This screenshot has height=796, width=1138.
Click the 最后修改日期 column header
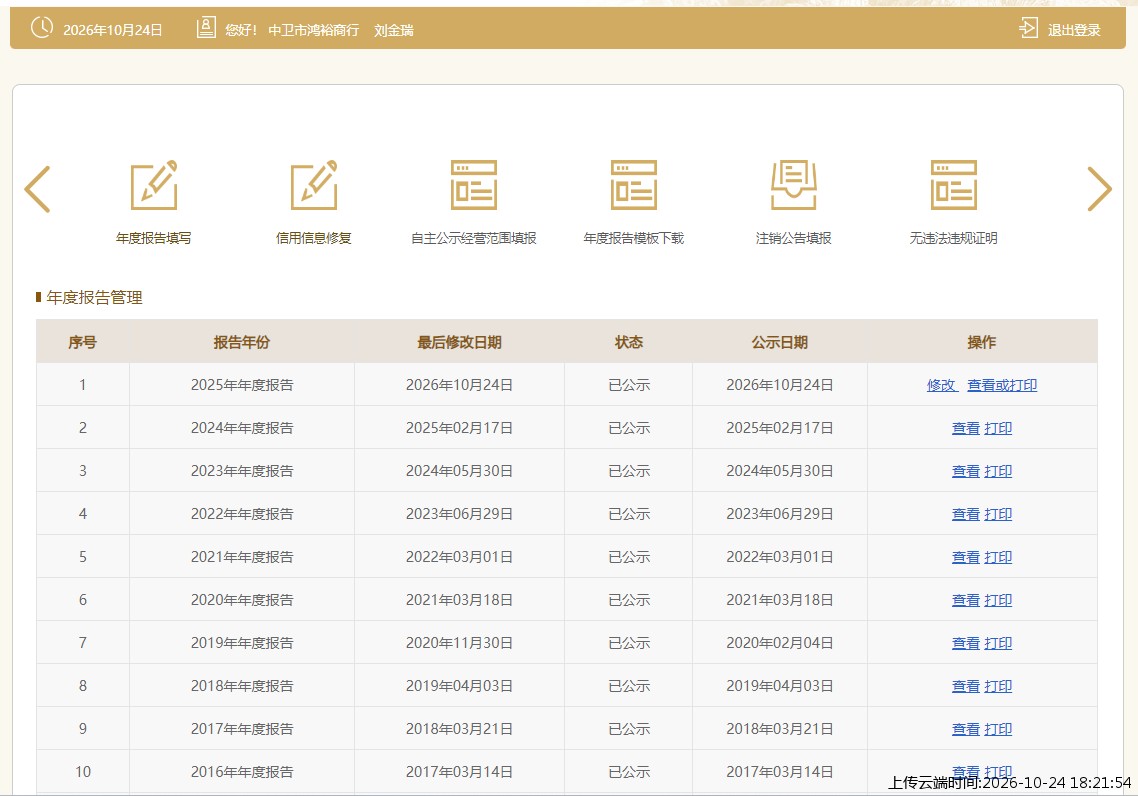point(459,342)
